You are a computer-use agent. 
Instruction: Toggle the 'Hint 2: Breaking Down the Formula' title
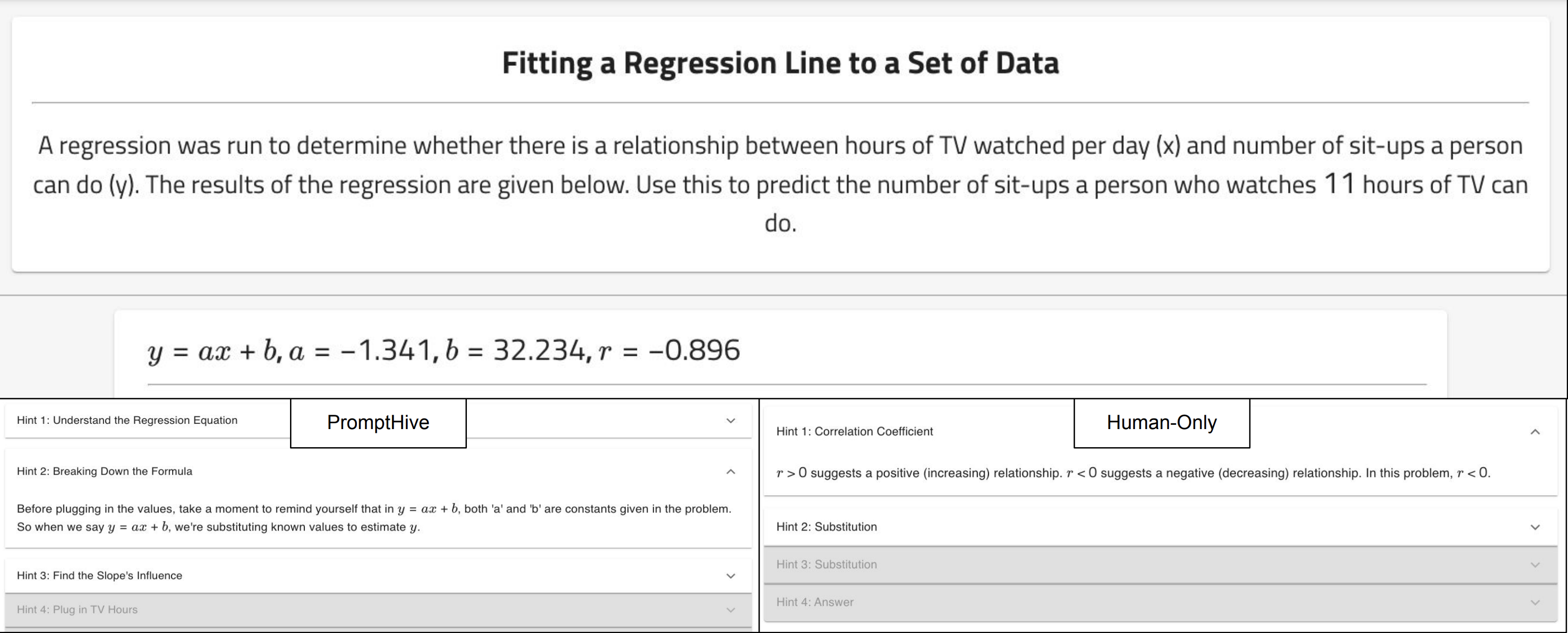105,472
